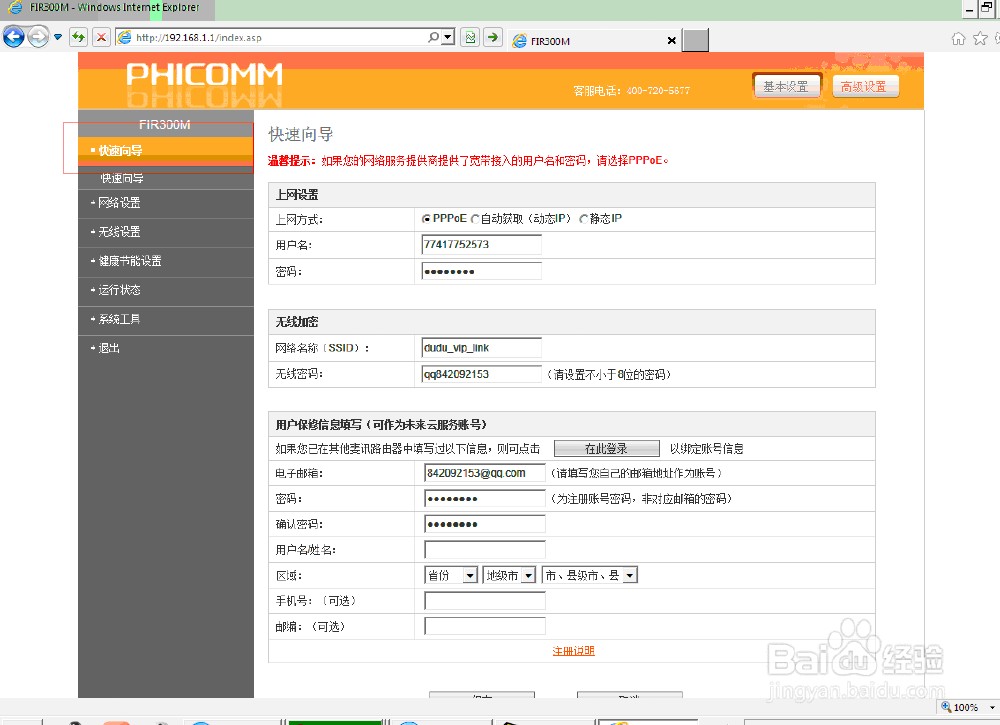Click the 在此登录 button
This screenshot has height=725, width=1000.
[x=606, y=448]
